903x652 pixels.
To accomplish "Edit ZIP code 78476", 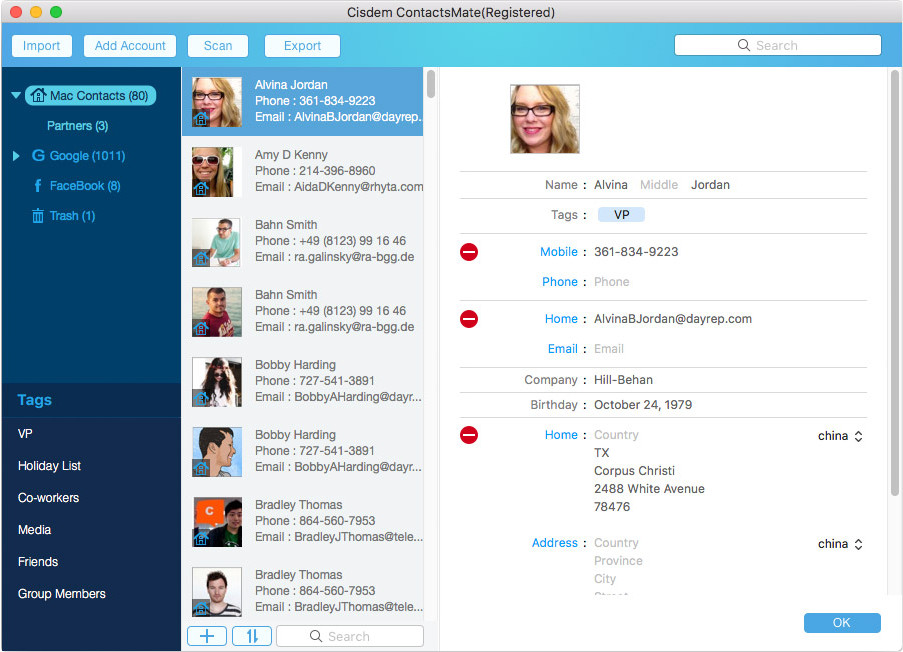I will (x=612, y=506).
